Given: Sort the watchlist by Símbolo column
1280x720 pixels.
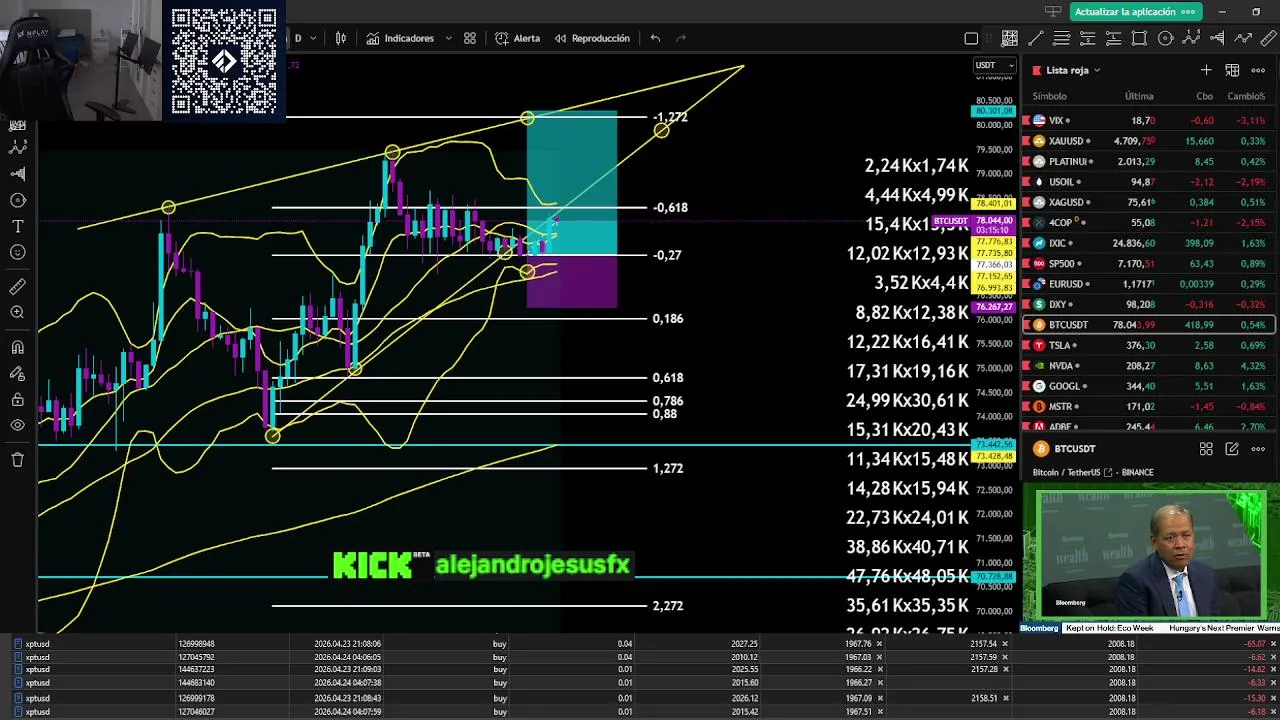Looking at the screenshot, I should [1050, 96].
